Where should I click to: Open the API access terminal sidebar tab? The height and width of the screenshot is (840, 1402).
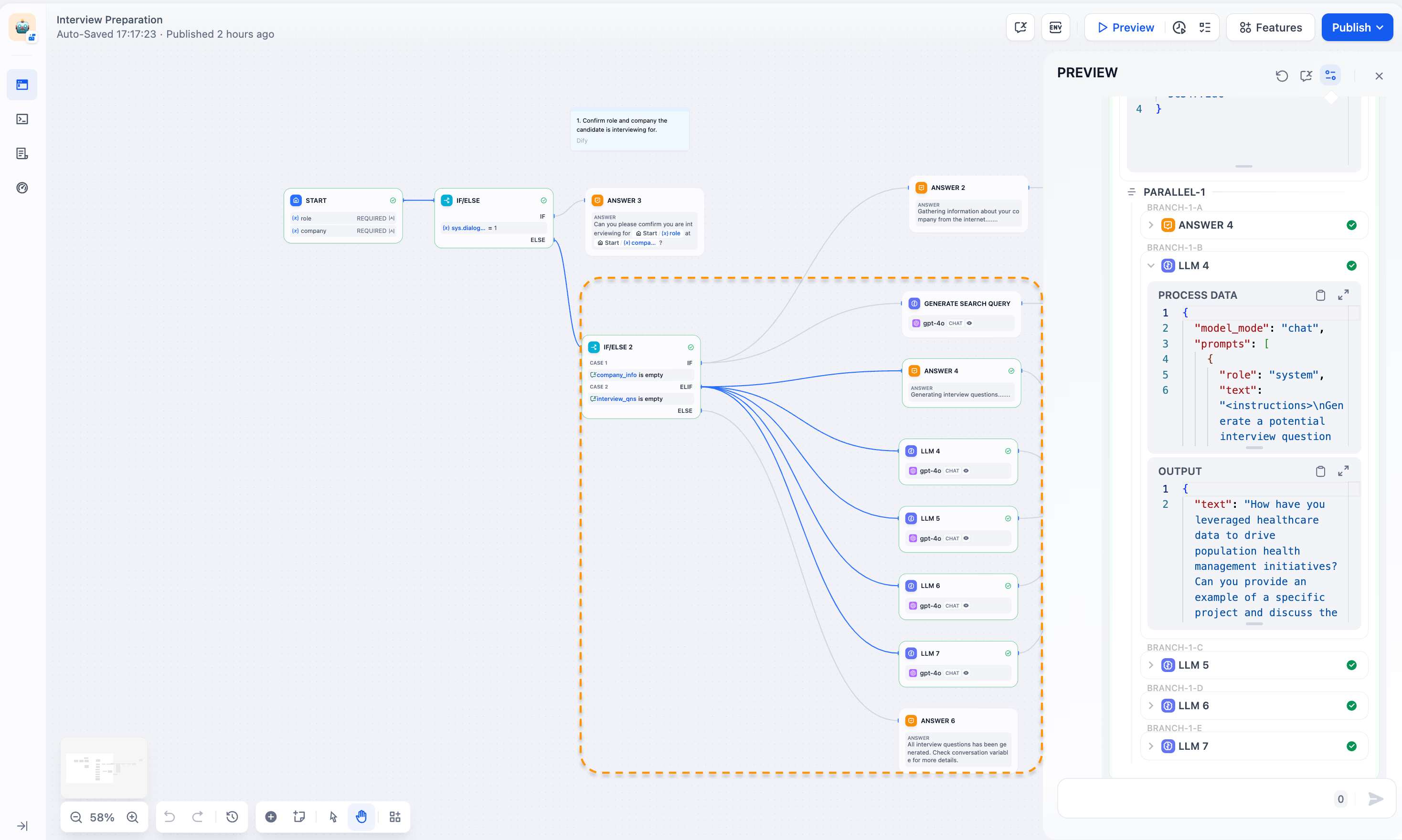click(x=22, y=119)
